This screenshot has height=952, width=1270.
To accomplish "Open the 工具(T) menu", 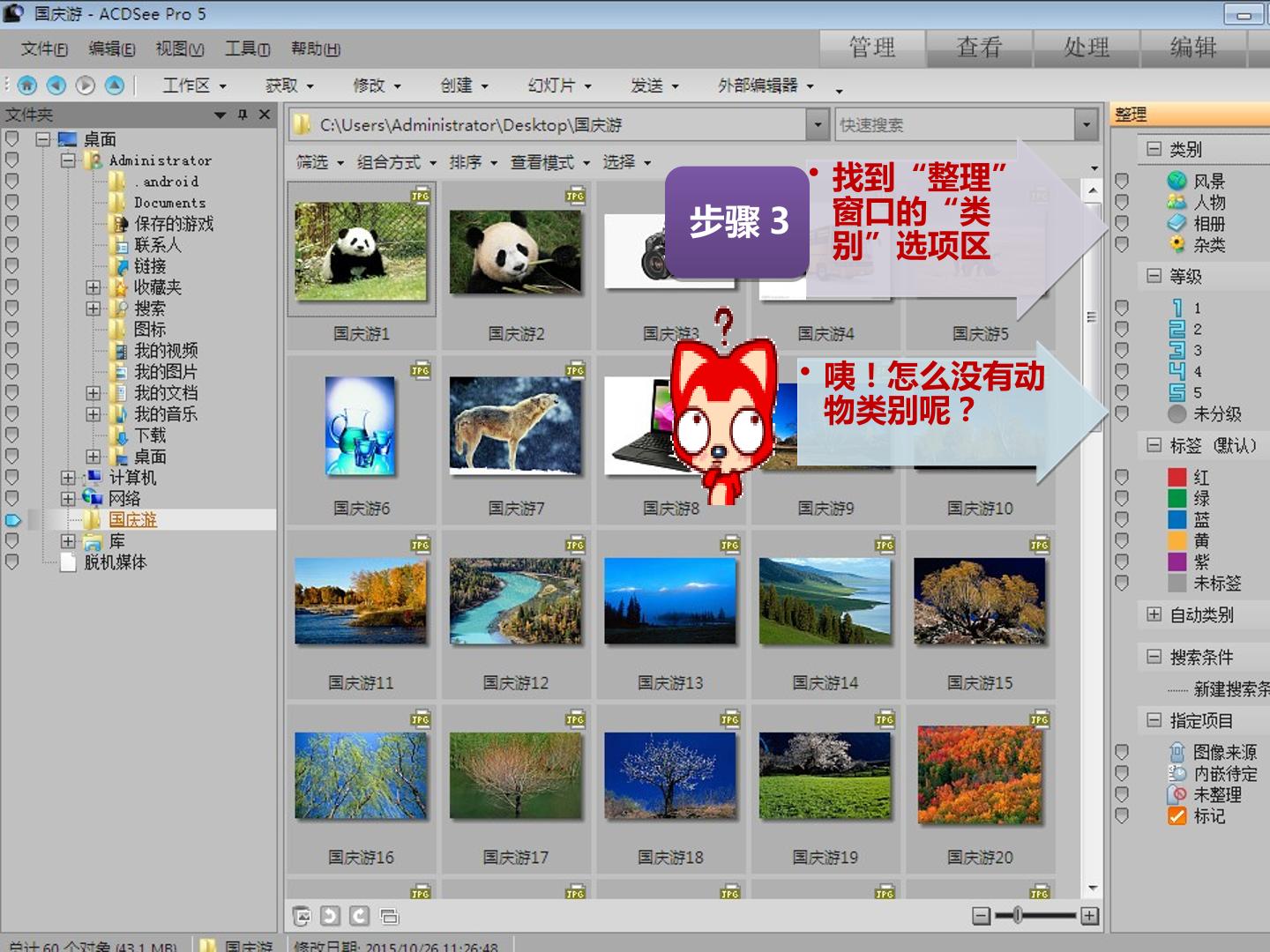I will (x=247, y=48).
